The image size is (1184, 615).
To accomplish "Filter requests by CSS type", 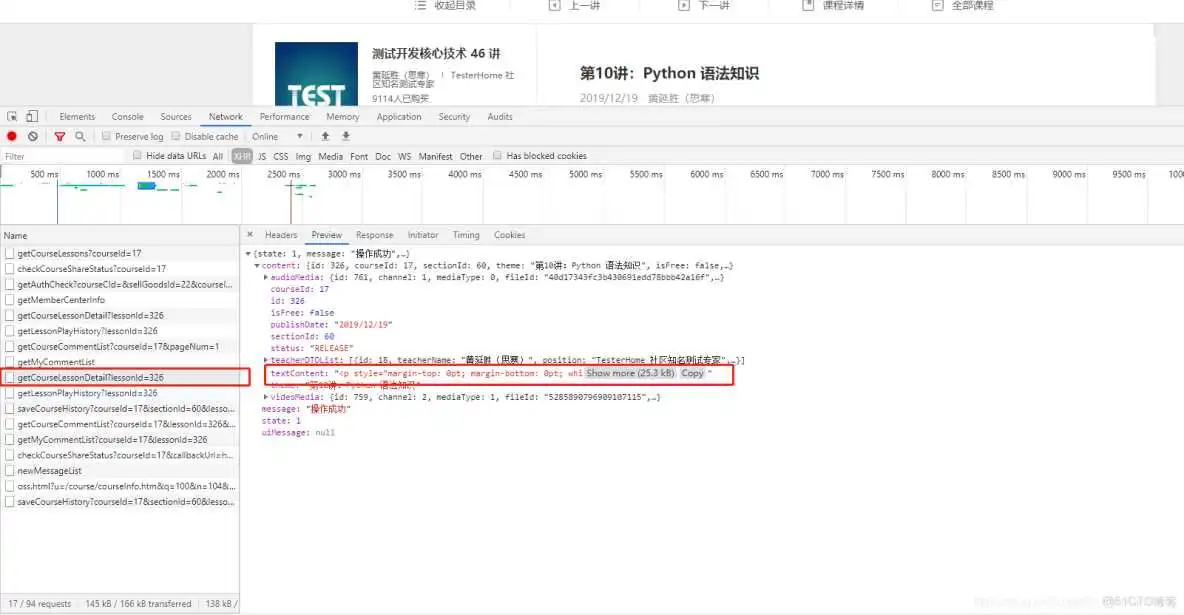I will pos(281,156).
